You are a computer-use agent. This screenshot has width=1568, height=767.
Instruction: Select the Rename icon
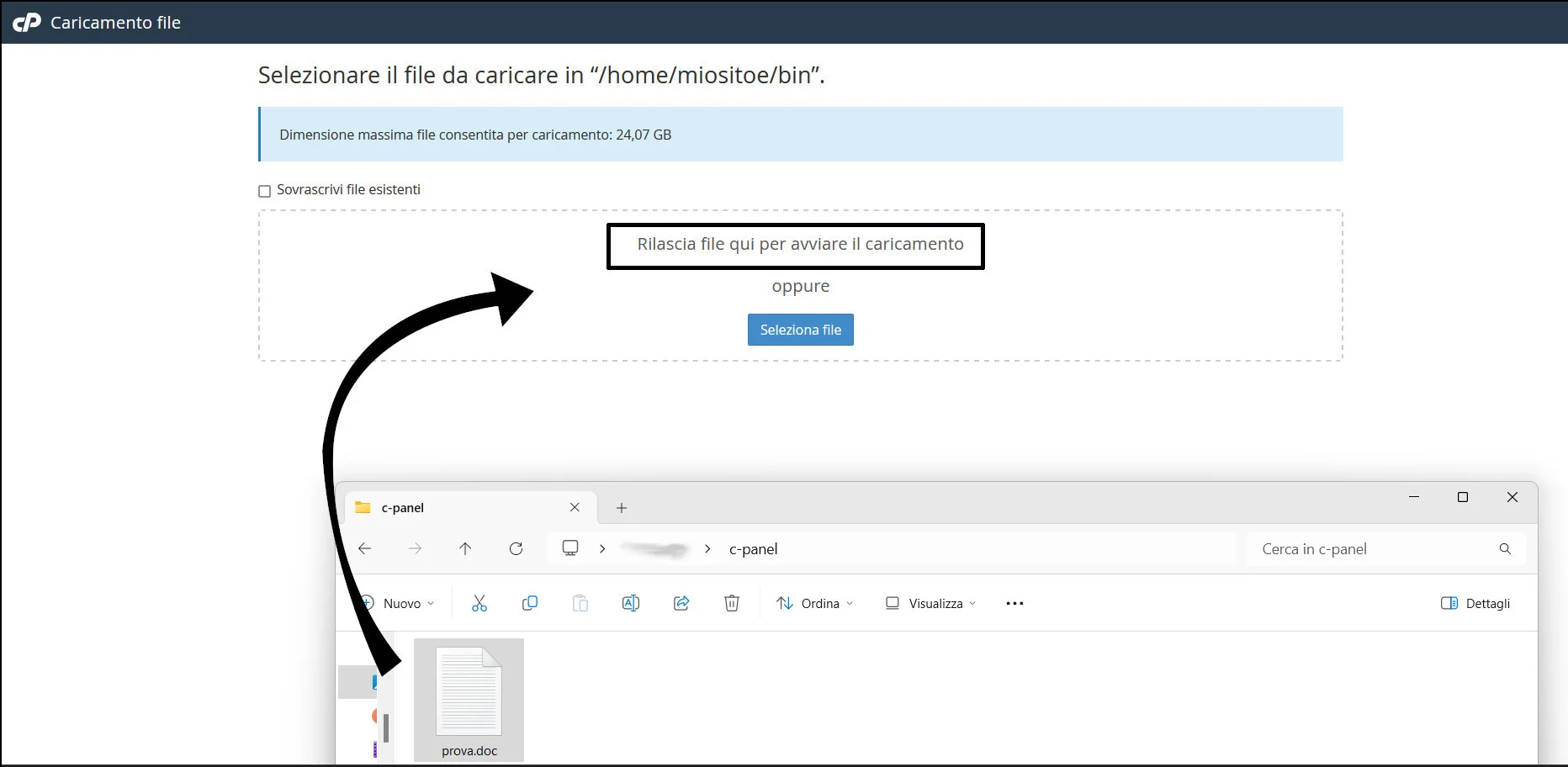(x=631, y=603)
